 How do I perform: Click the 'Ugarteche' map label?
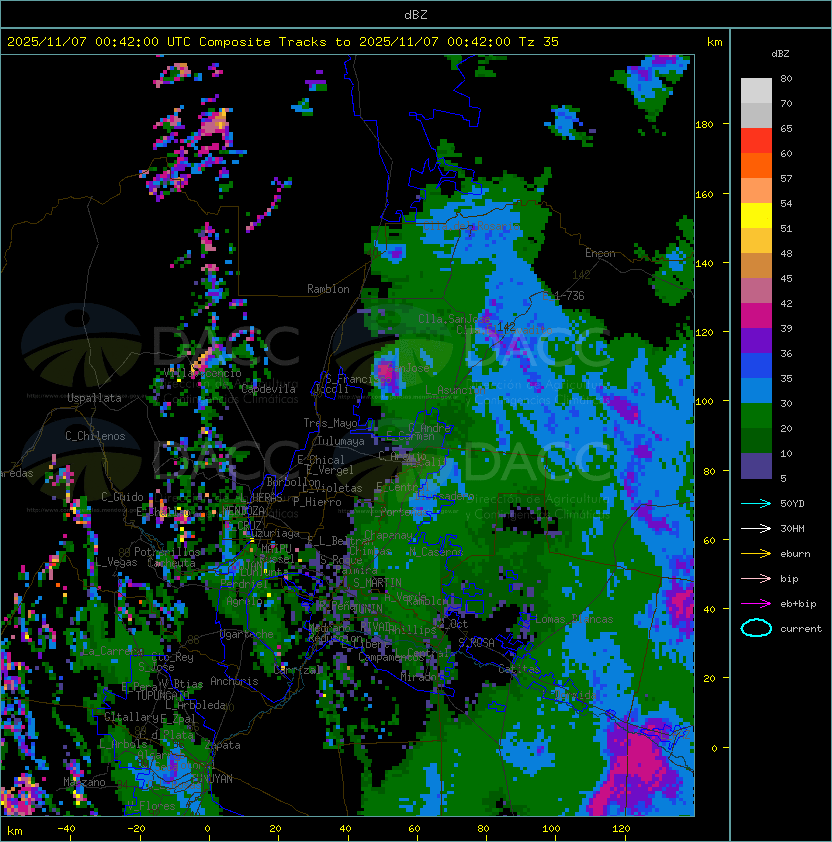247,634
